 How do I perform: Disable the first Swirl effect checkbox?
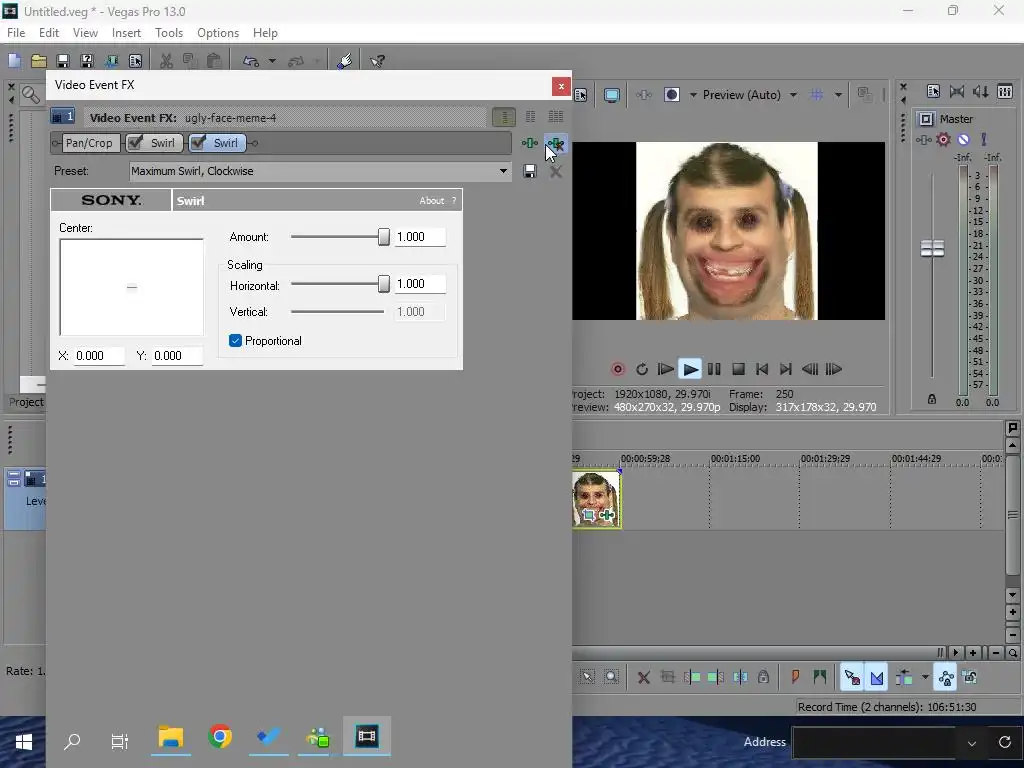pyautogui.click(x=135, y=142)
